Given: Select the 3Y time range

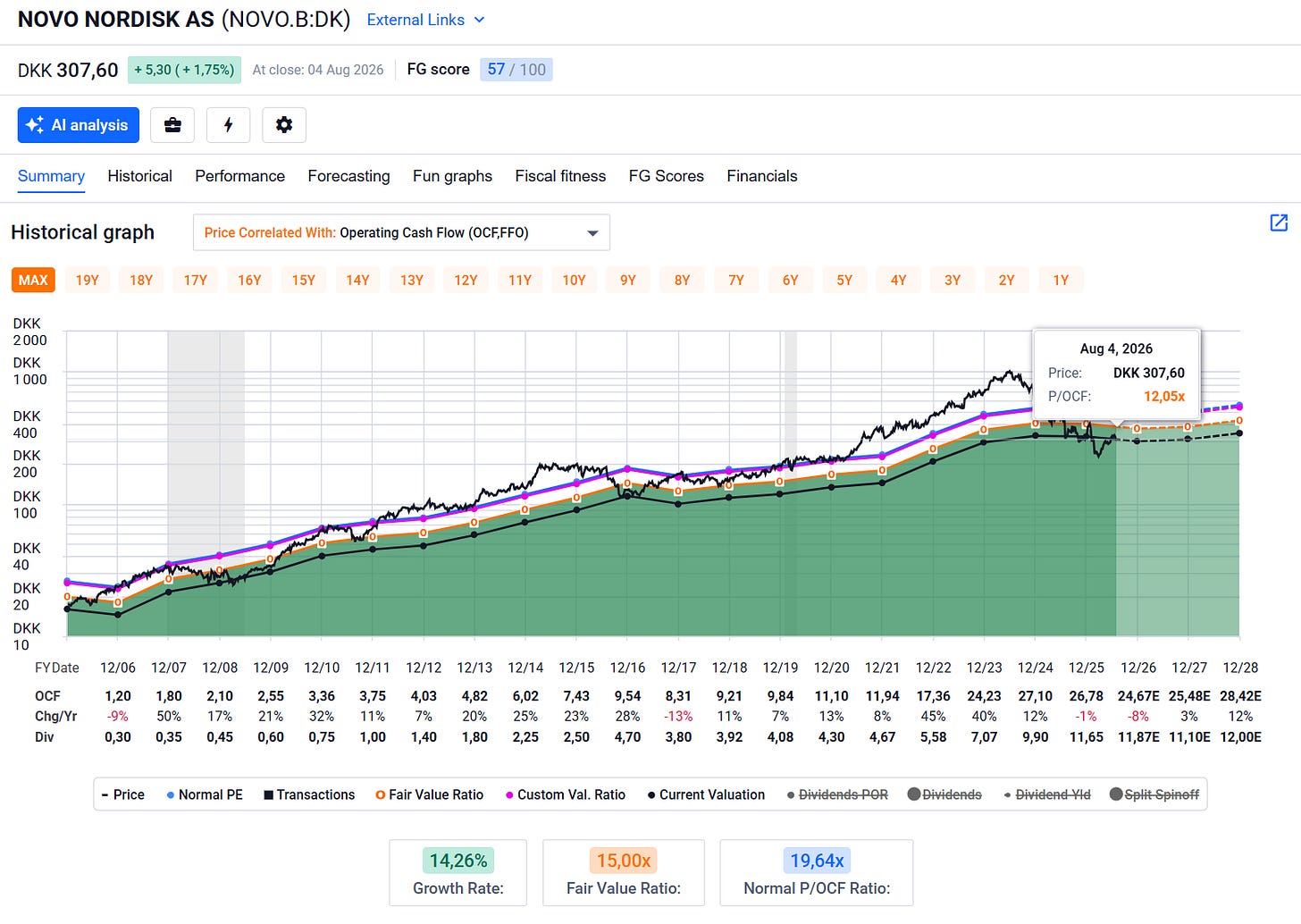Looking at the screenshot, I should [x=953, y=280].
